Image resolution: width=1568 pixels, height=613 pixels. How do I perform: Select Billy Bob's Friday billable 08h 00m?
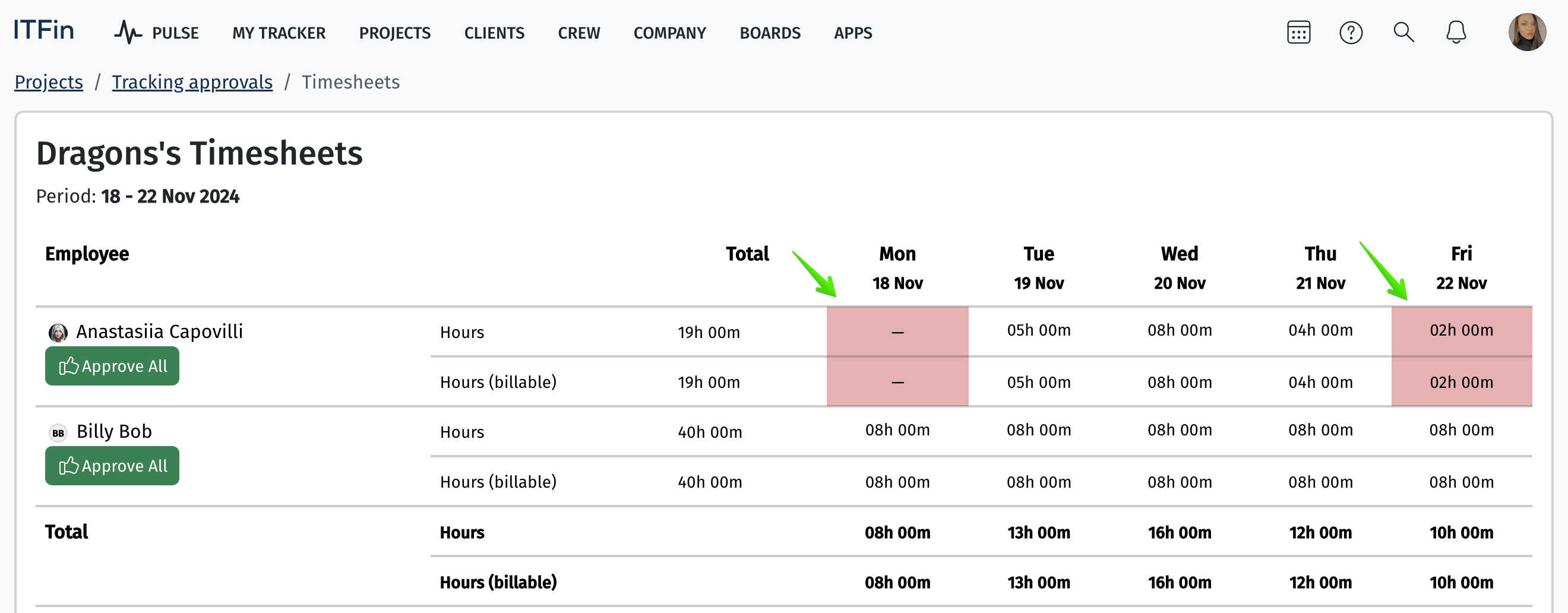click(1462, 482)
